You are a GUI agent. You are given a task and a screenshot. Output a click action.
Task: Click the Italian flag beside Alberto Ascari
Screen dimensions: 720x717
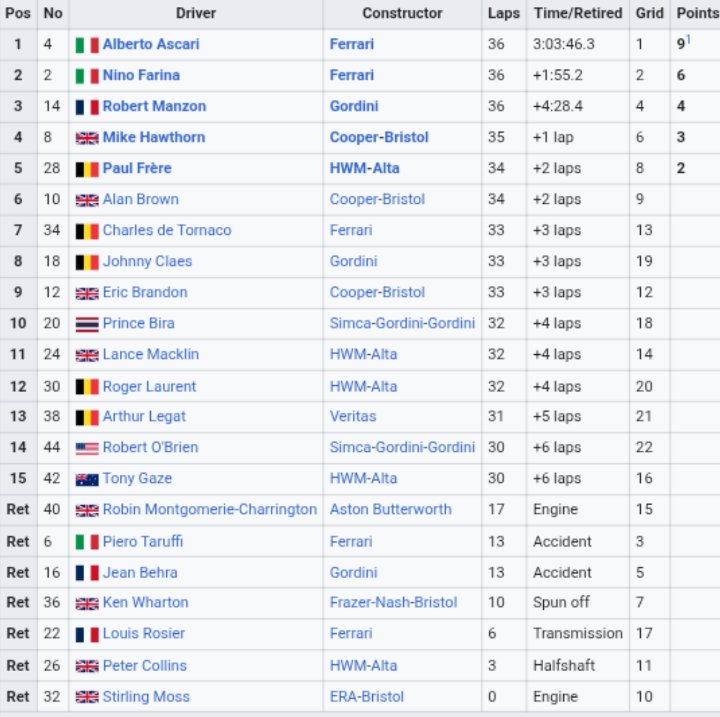click(87, 45)
